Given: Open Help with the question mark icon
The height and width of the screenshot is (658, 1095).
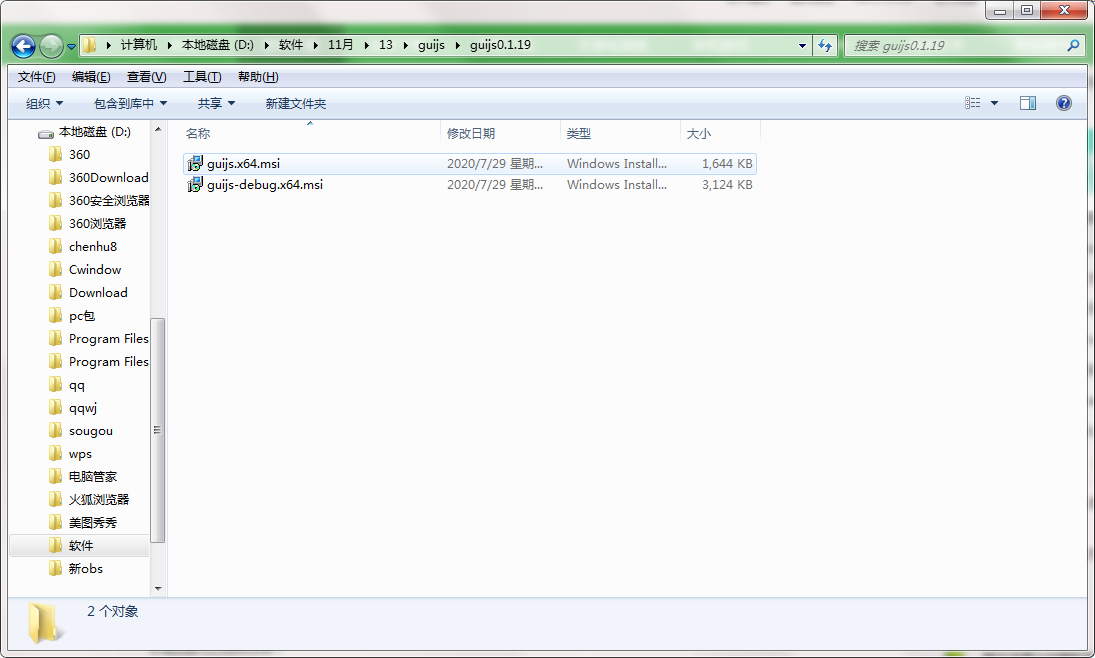Looking at the screenshot, I should [1064, 103].
